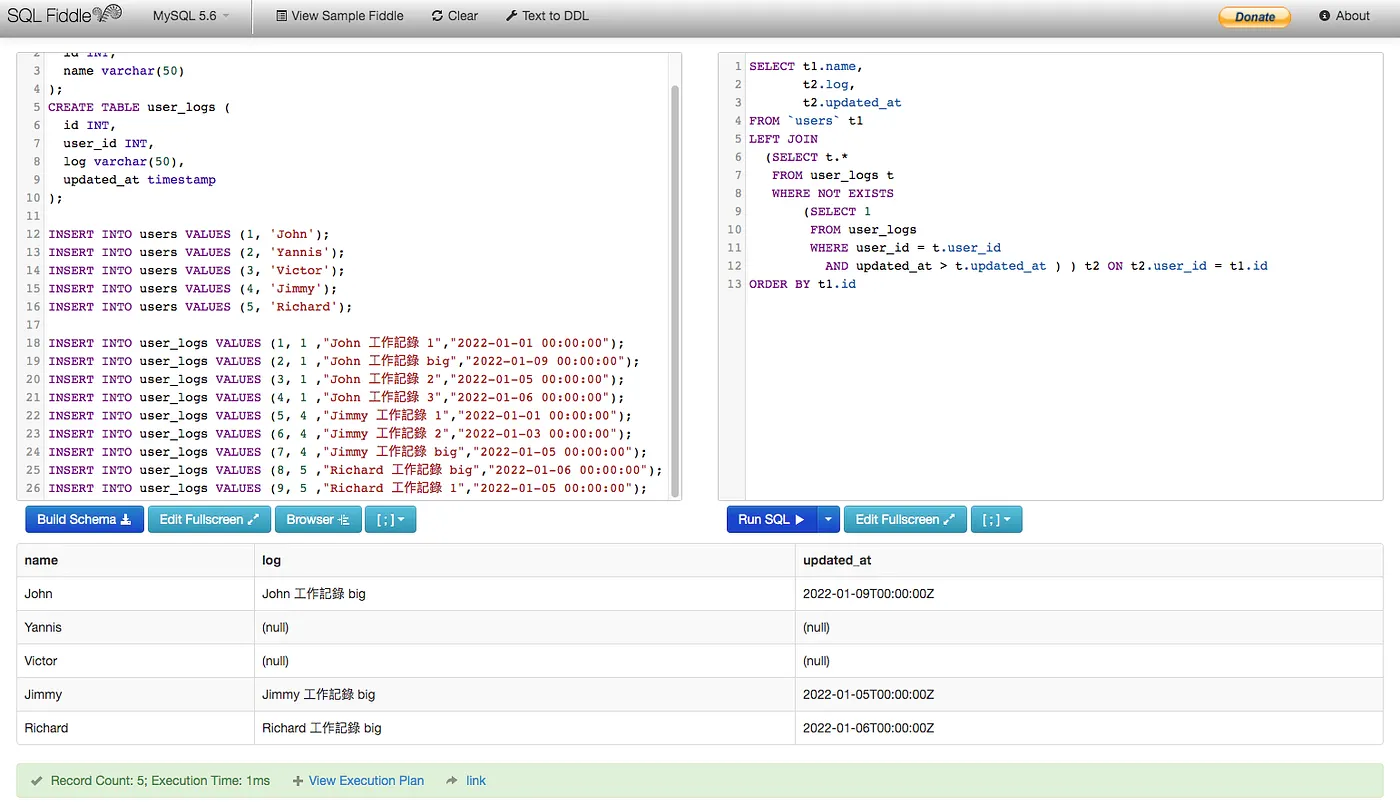Place cursor on the LEFT JOIN line
Screen dimensions: 1400x808
pos(783,139)
